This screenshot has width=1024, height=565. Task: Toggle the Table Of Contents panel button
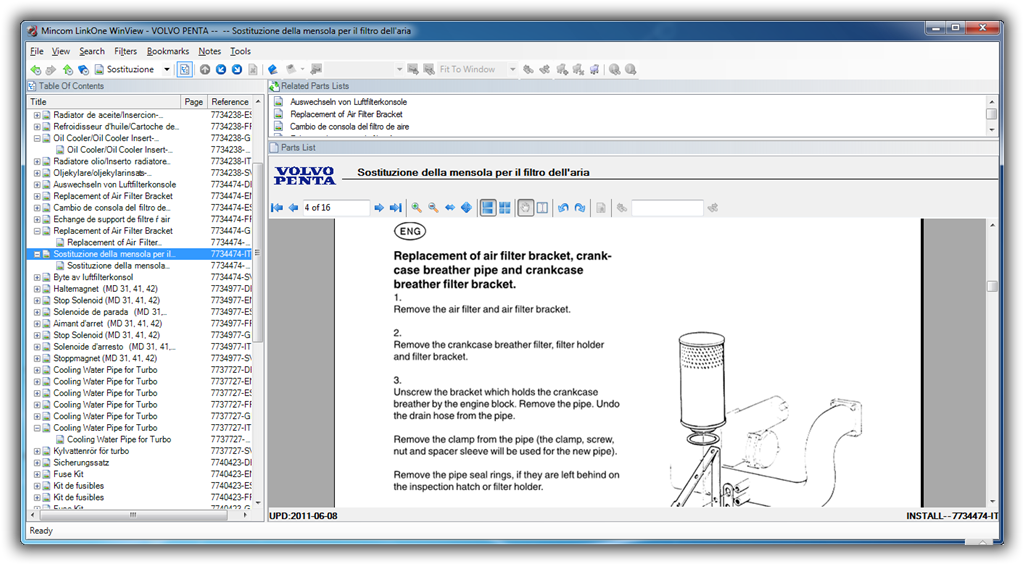pos(185,69)
